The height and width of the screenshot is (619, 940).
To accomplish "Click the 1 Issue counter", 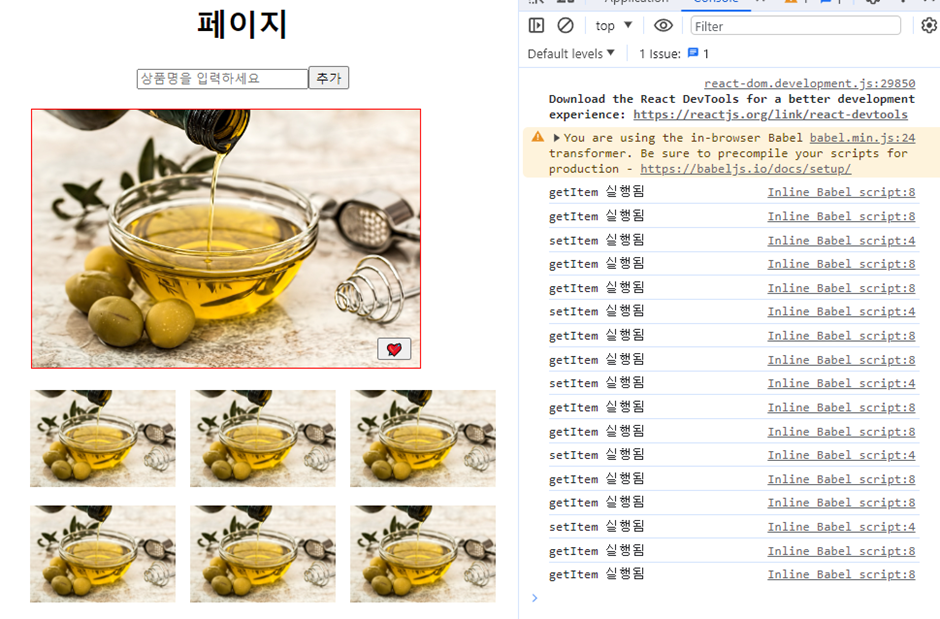I will click(x=674, y=54).
